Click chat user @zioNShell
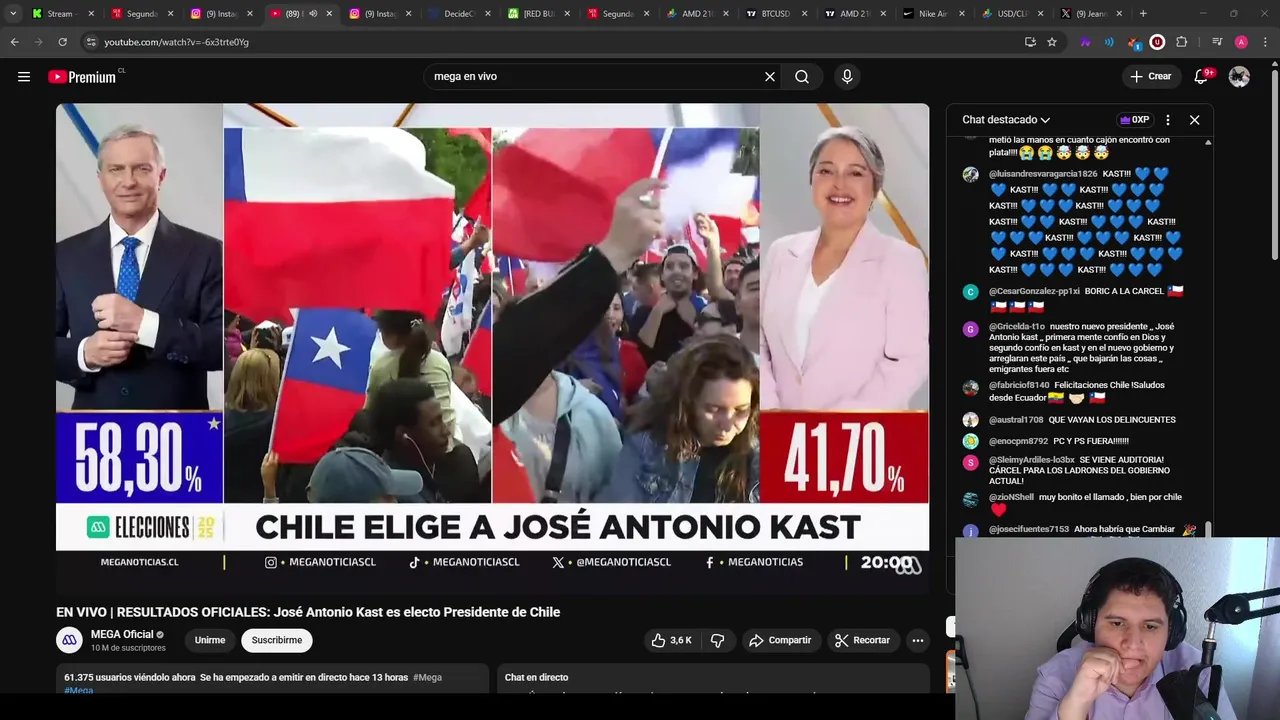 pos(1011,497)
